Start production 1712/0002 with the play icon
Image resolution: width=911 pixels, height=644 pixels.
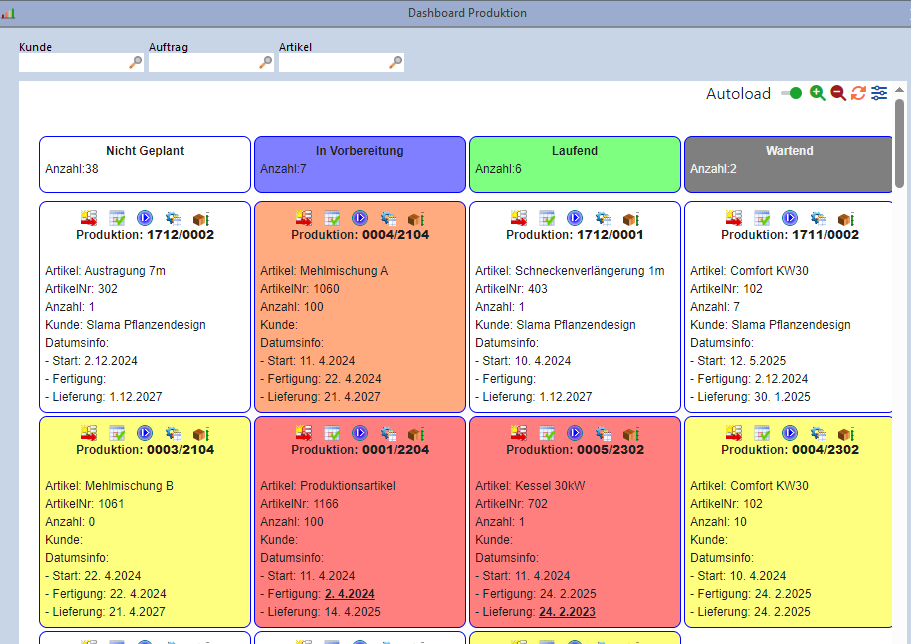pos(144,217)
